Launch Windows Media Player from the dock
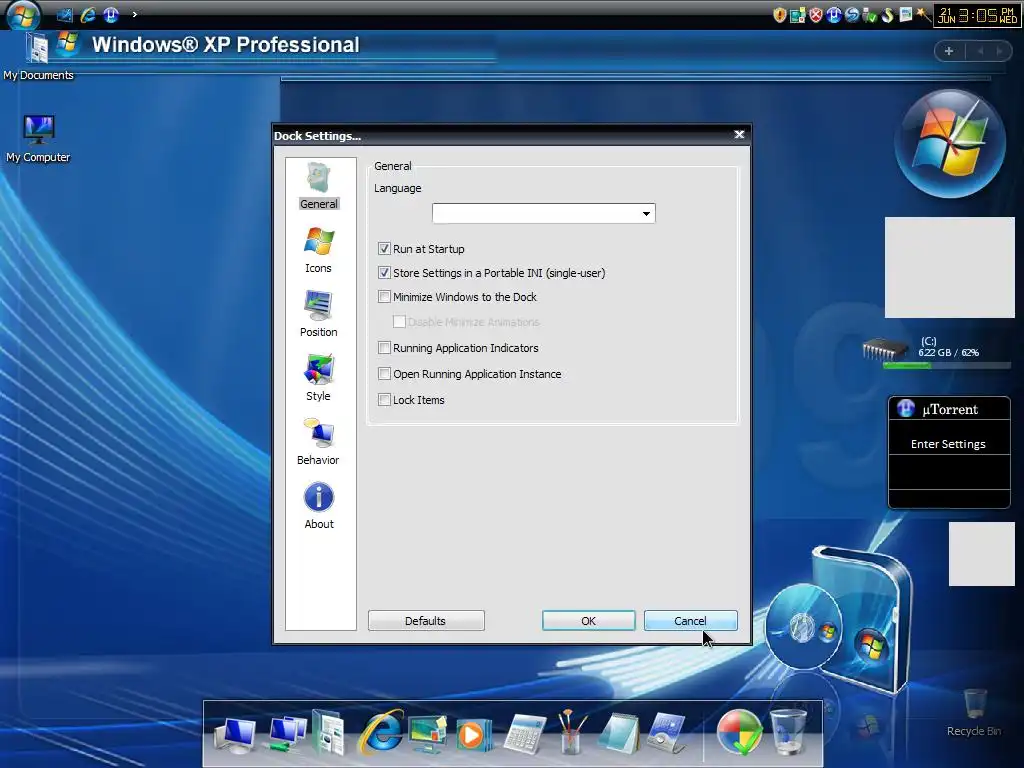Viewport: 1024px width, 768px height. (x=473, y=734)
